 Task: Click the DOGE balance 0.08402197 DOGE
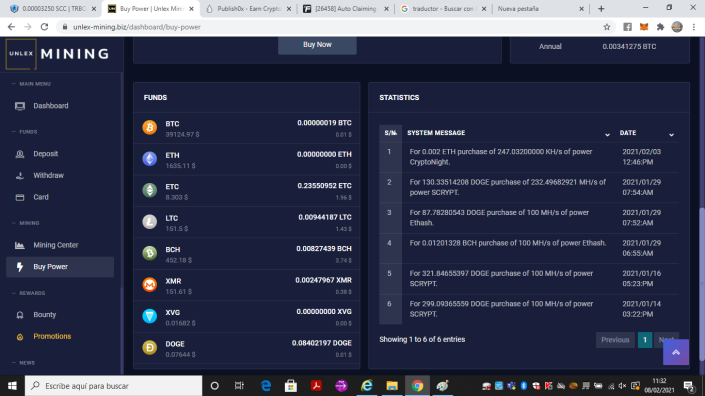tap(321, 343)
